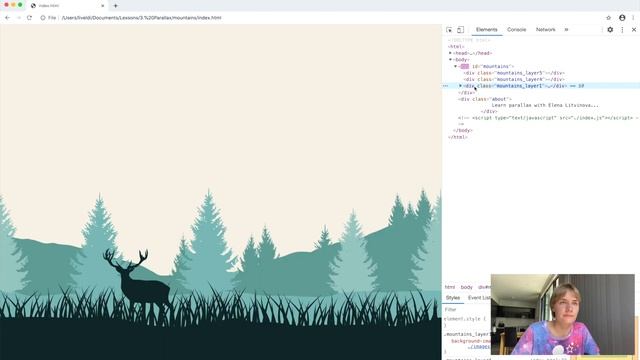Open DevTools settings gear

610,30
